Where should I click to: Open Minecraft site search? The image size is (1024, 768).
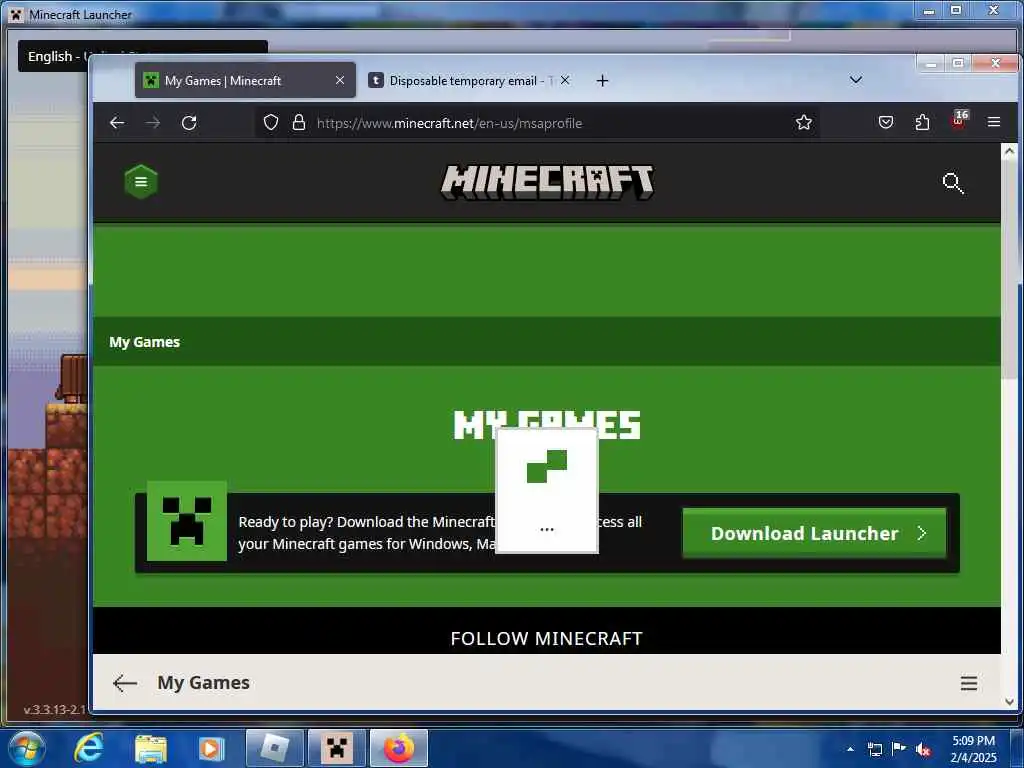tap(953, 183)
